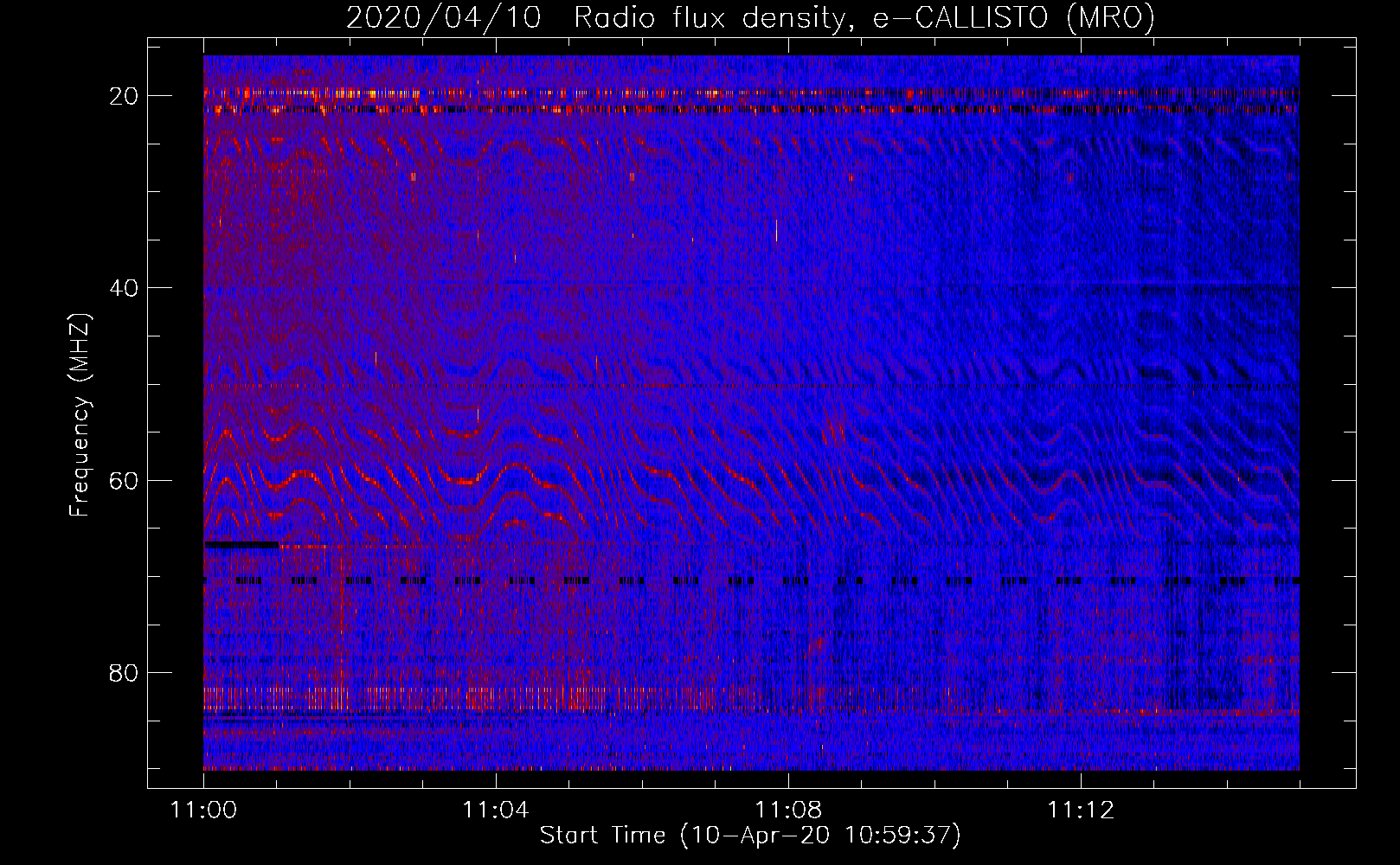Click the plot title '2020/04/10 Radio flux density'
This screenshot has height=865, width=1400.
[x=749, y=17]
